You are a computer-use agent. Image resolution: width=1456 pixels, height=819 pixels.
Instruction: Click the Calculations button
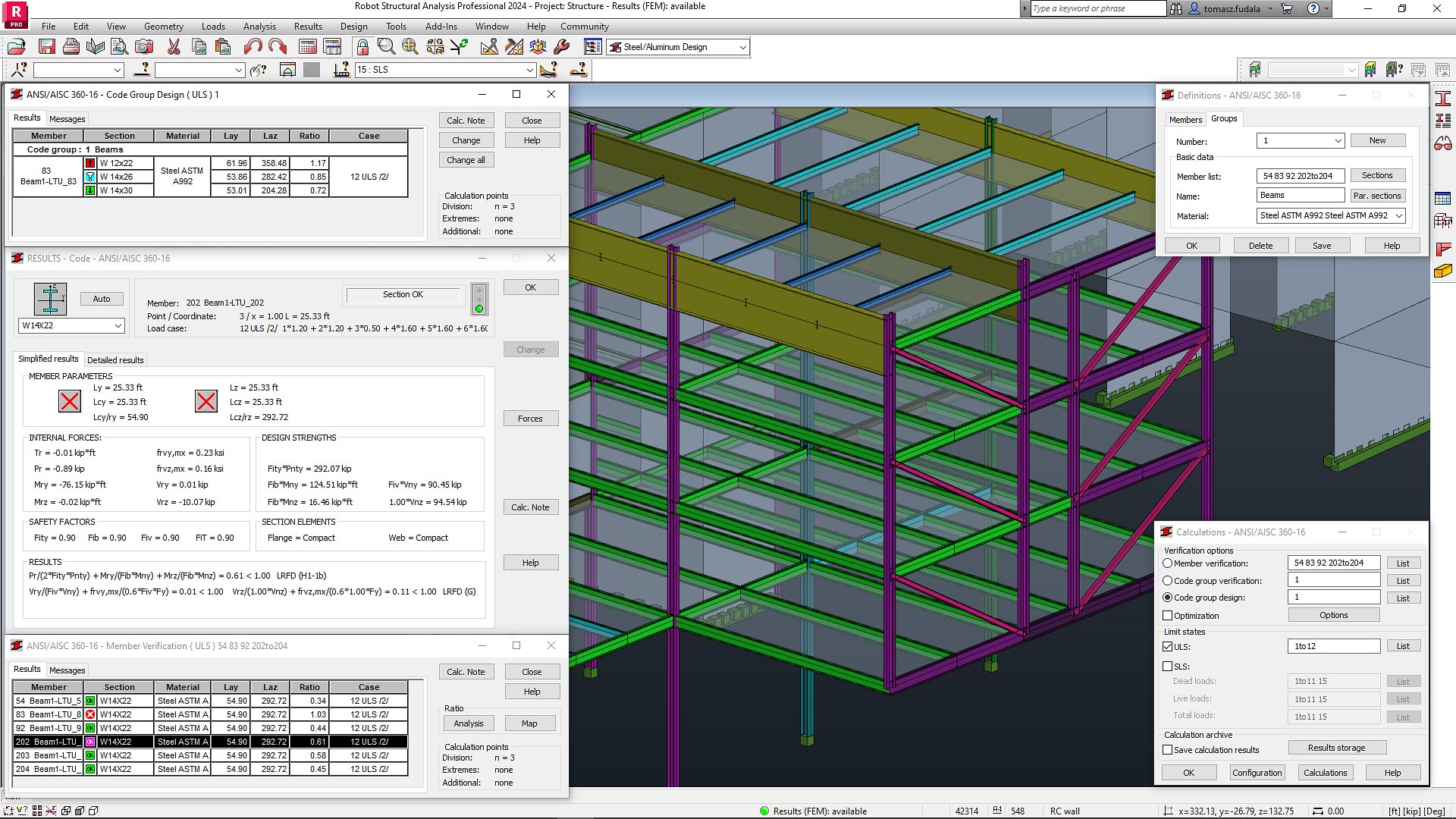coord(1325,773)
